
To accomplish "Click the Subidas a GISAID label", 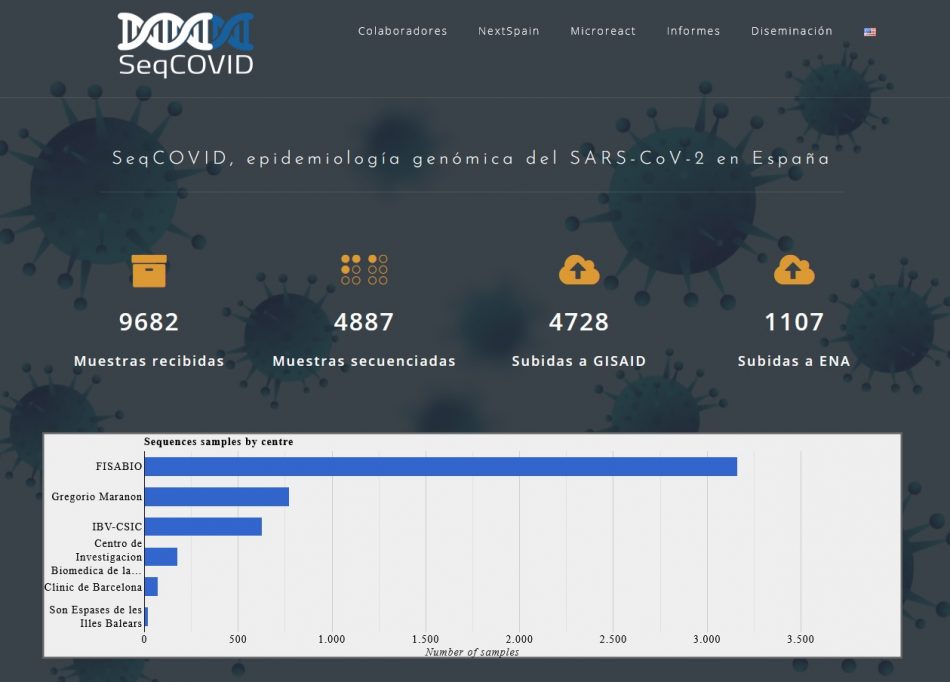I will click(579, 361).
